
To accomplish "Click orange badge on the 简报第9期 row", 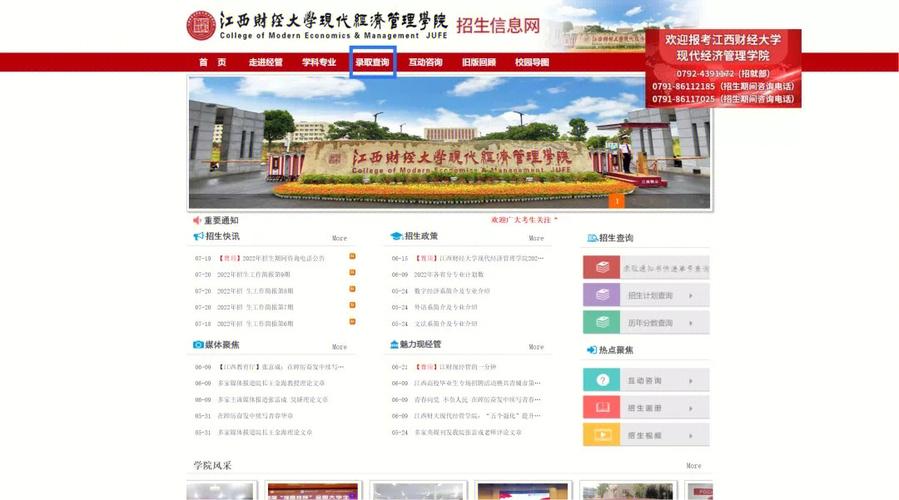I will click(x=353, y=273).
